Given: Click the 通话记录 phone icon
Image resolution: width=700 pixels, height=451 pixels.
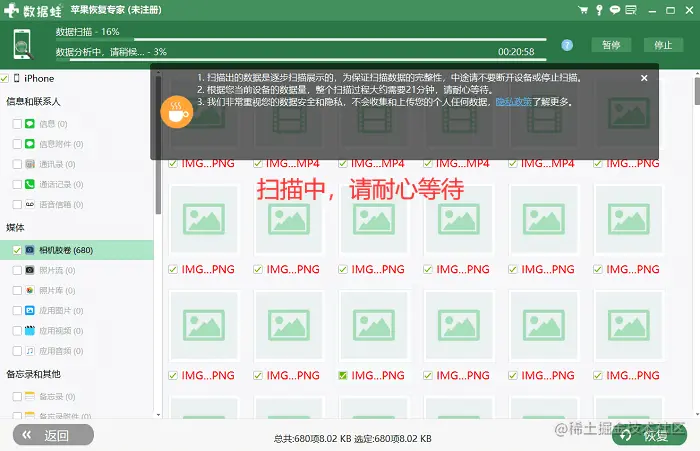Looking at the screenshot, I should tap(30, 184).
